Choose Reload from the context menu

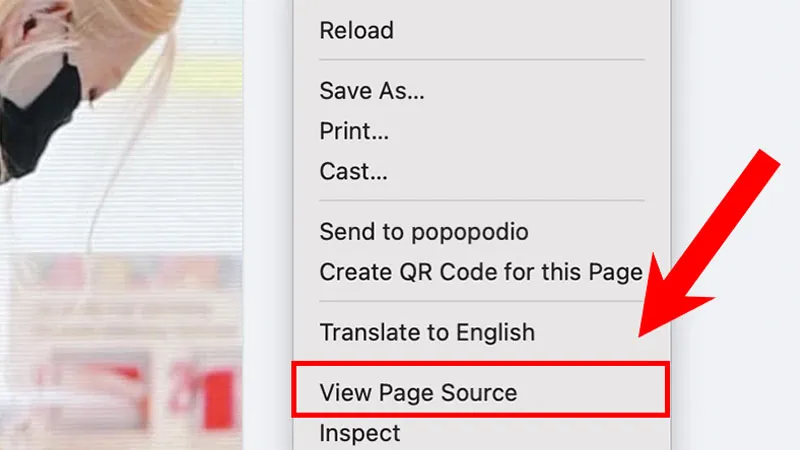pos(356,31)
